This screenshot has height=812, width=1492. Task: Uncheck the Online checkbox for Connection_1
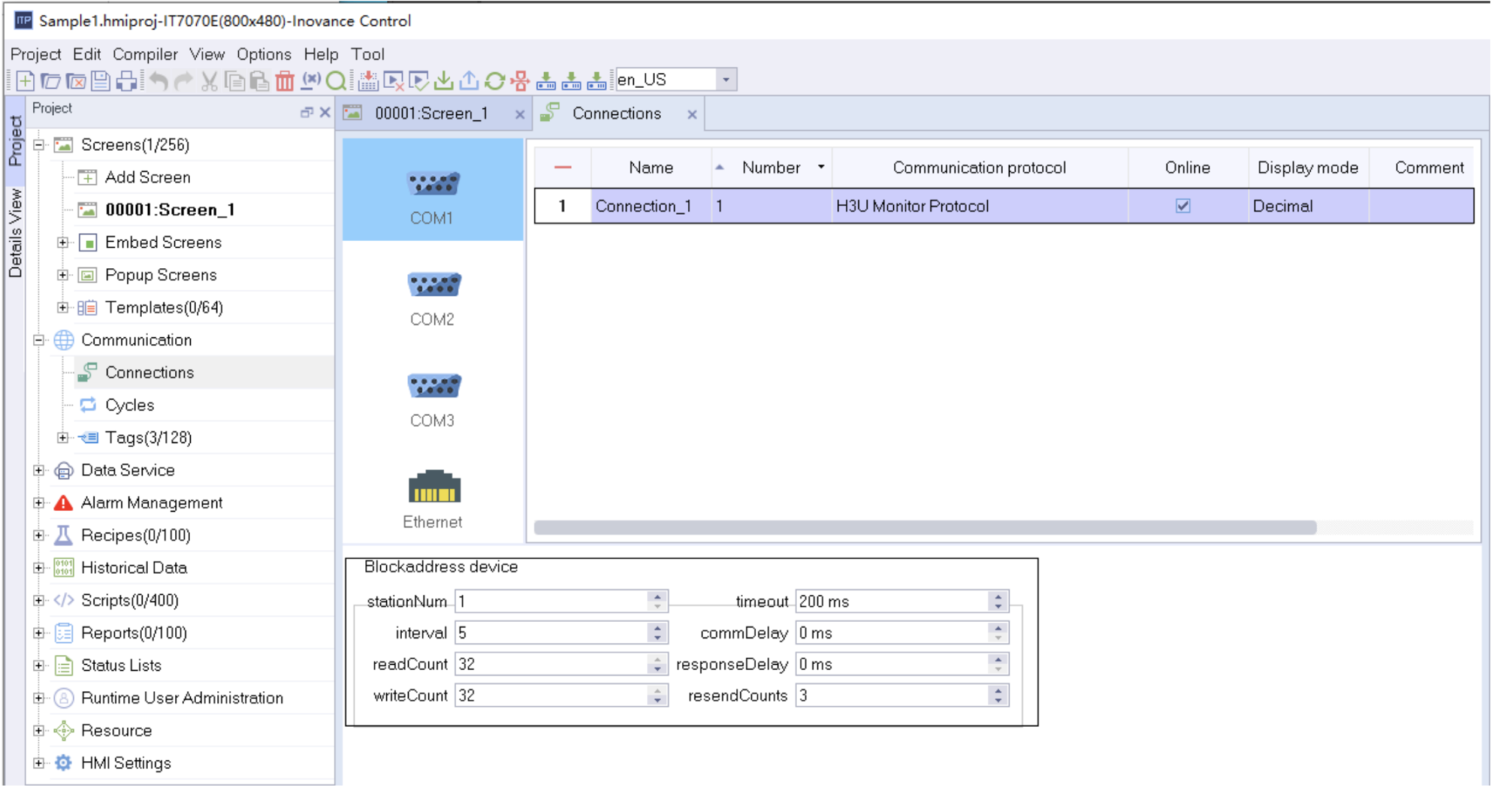[x=1183, y=206]
